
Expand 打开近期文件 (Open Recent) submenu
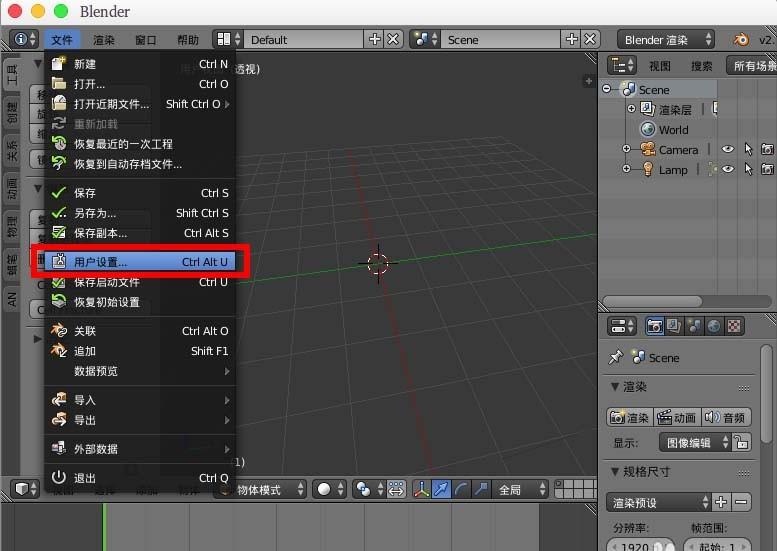point(140,104)
